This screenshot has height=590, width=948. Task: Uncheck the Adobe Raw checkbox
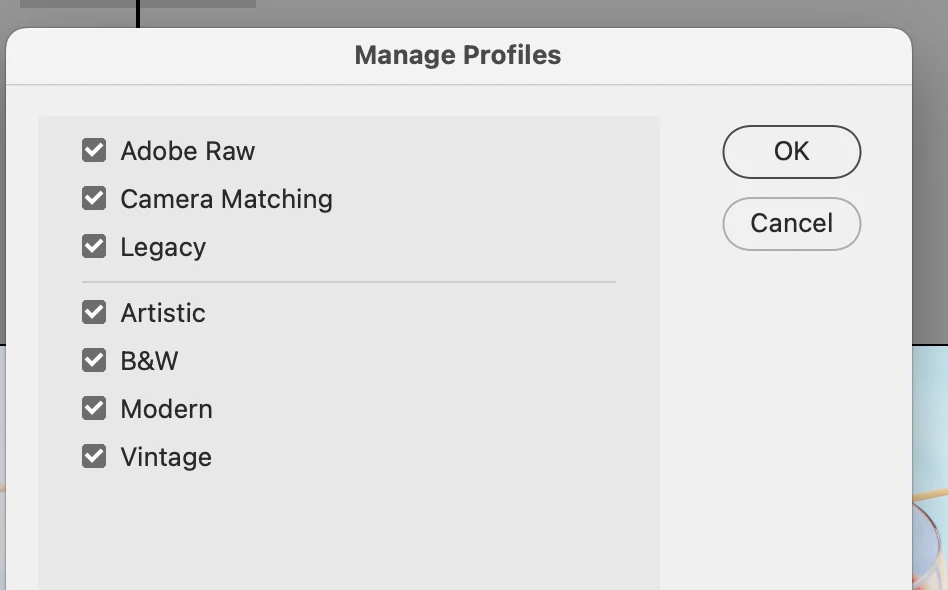(94, 151)
